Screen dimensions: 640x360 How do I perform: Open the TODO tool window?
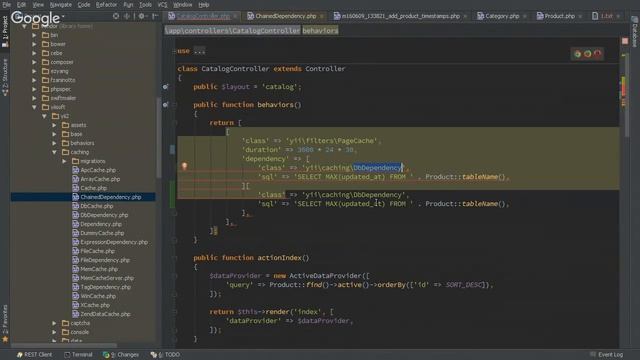pyautogui.click(x=165, y=355)
